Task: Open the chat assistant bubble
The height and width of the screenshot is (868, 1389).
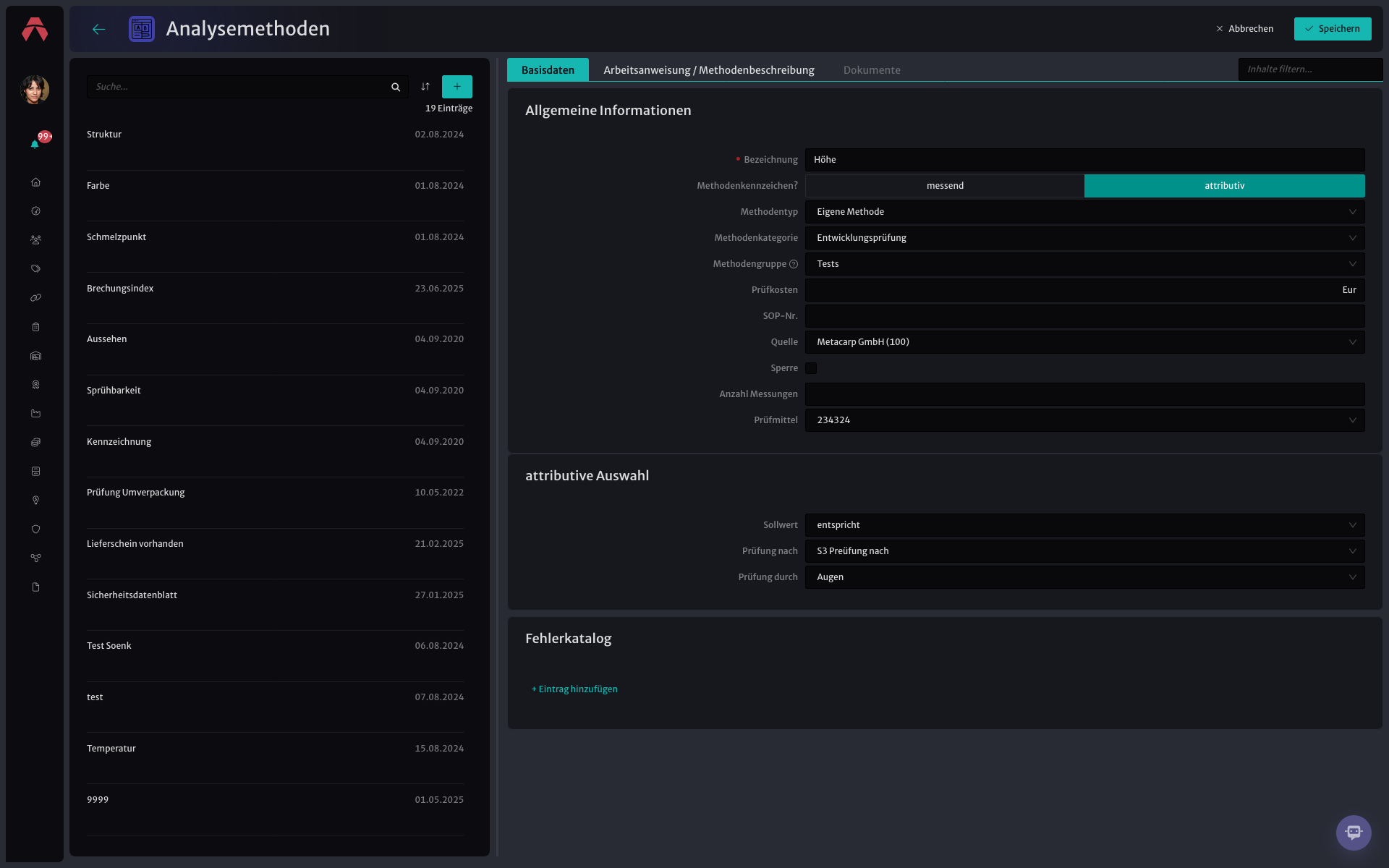Action: click(x=1354, y=833)
